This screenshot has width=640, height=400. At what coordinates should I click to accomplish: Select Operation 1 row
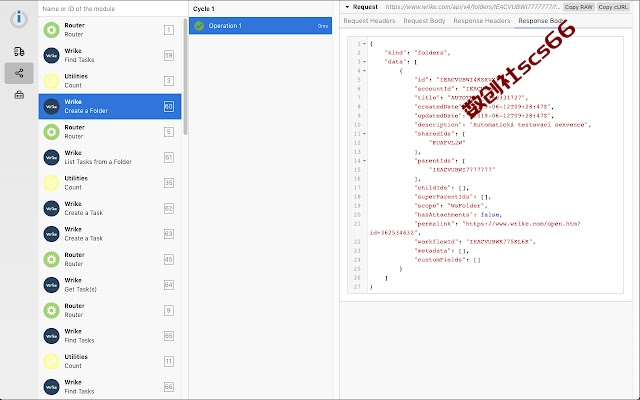click(260, 26)
